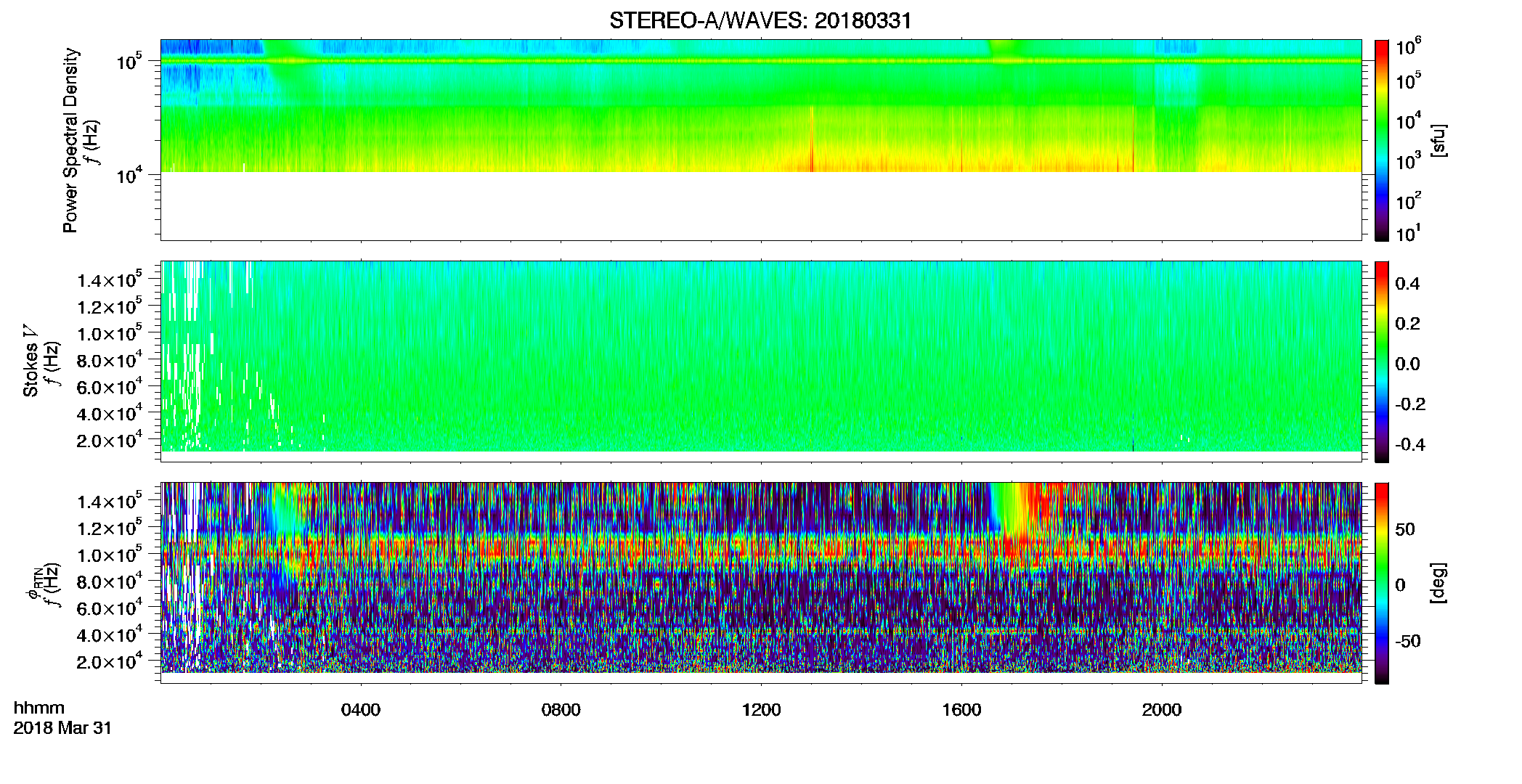Click the 0 label on degree colorbar

coord(1401,585)
